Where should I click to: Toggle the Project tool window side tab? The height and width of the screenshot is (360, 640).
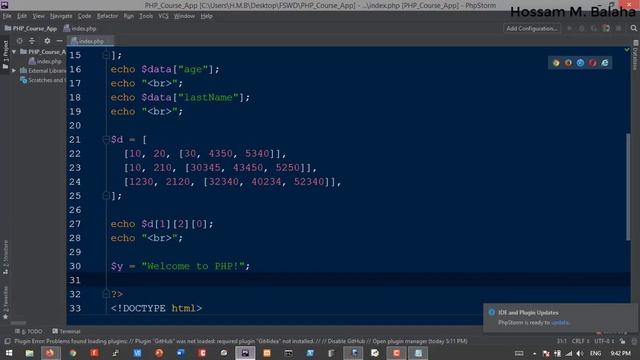coord(5,55)
